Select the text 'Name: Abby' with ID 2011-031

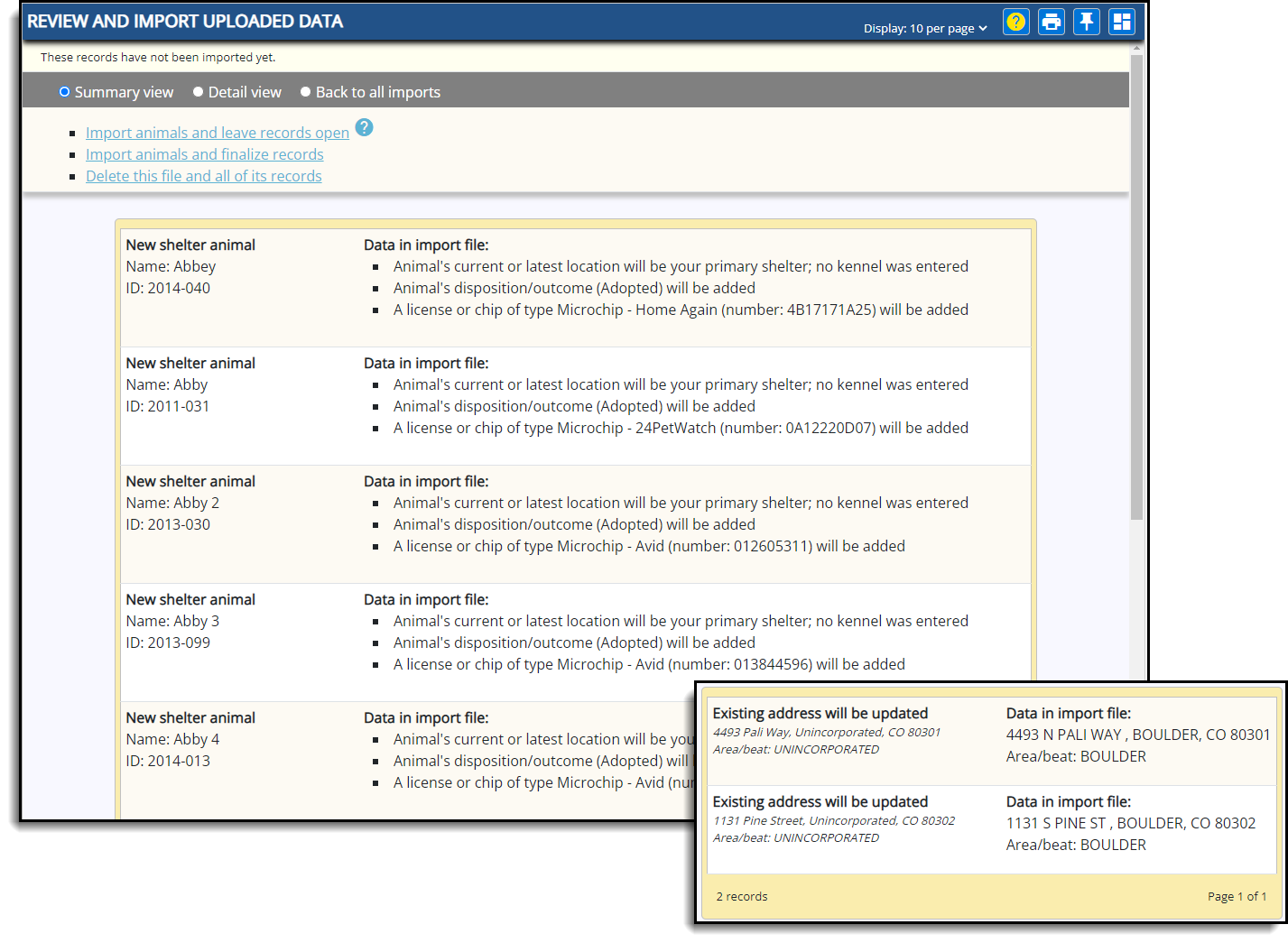pyautogui.click(x=167, y=384)
